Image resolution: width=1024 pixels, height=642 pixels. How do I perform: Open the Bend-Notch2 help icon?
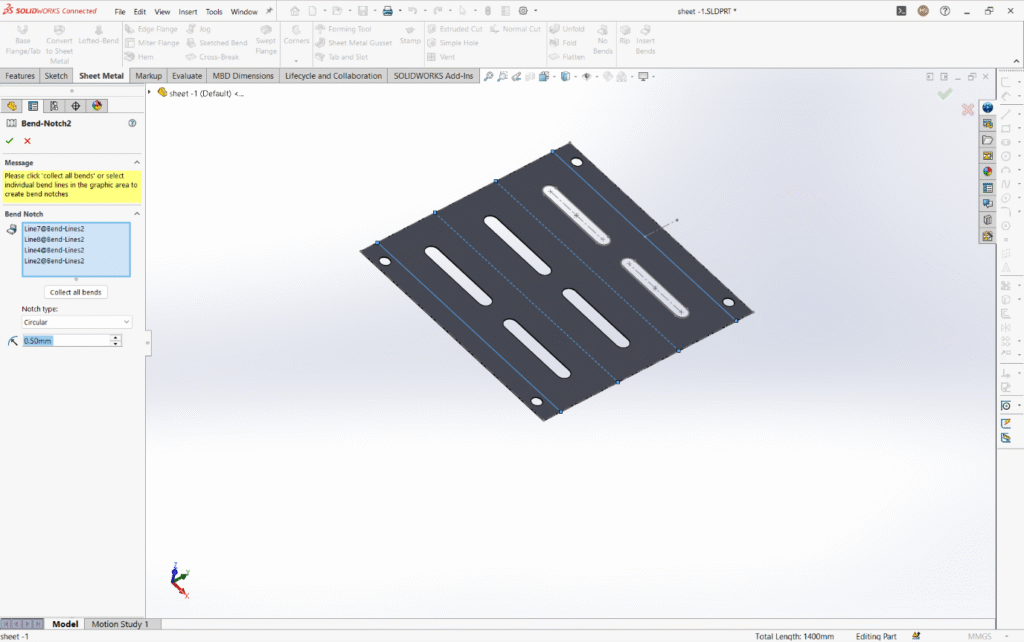click(132, 123)
